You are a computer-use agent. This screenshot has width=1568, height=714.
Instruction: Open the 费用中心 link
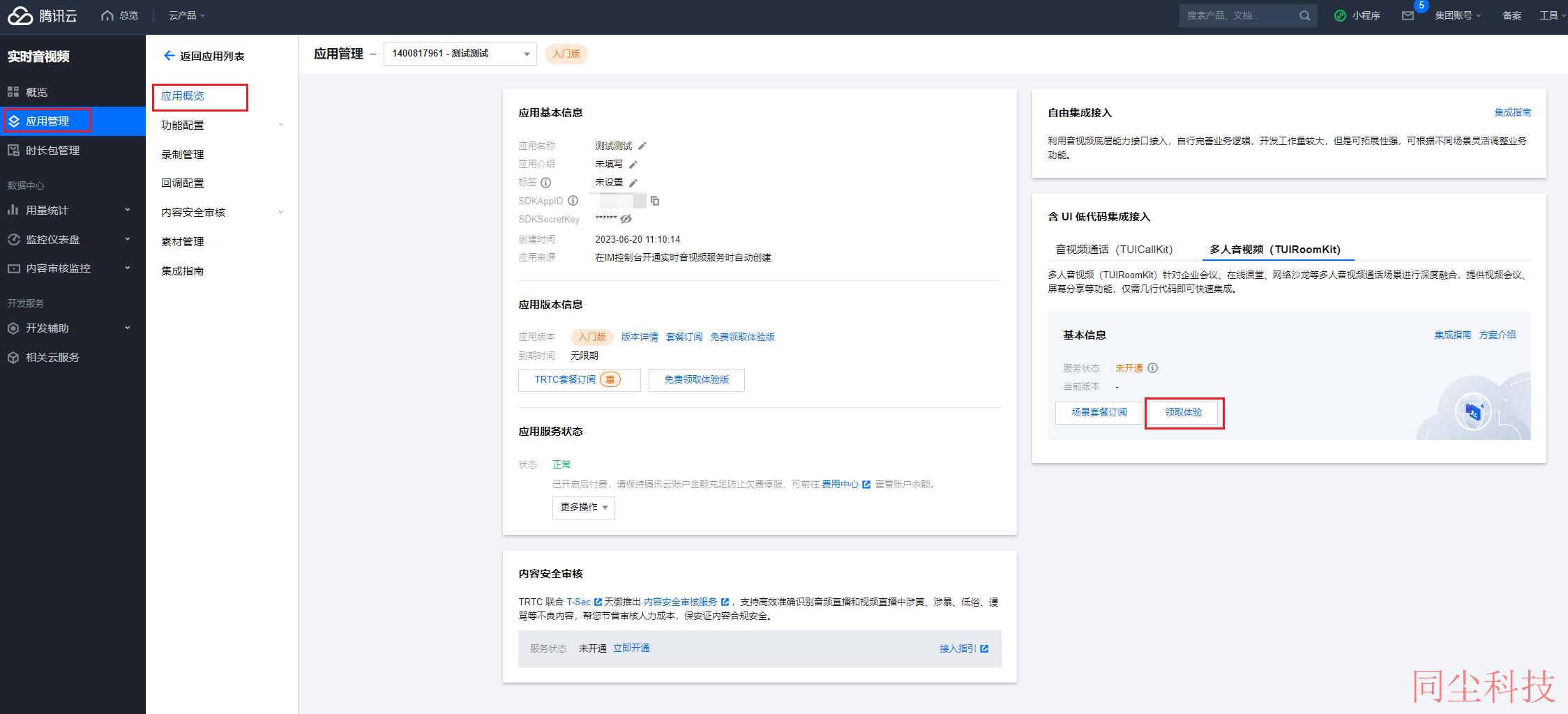tap(840, 484)
